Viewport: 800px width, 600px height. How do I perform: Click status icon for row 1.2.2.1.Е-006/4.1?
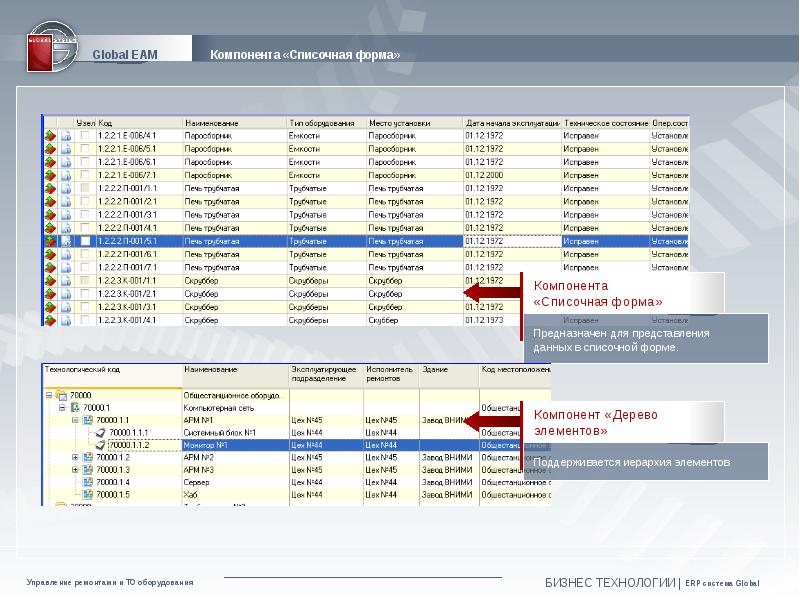click(48, 135)
